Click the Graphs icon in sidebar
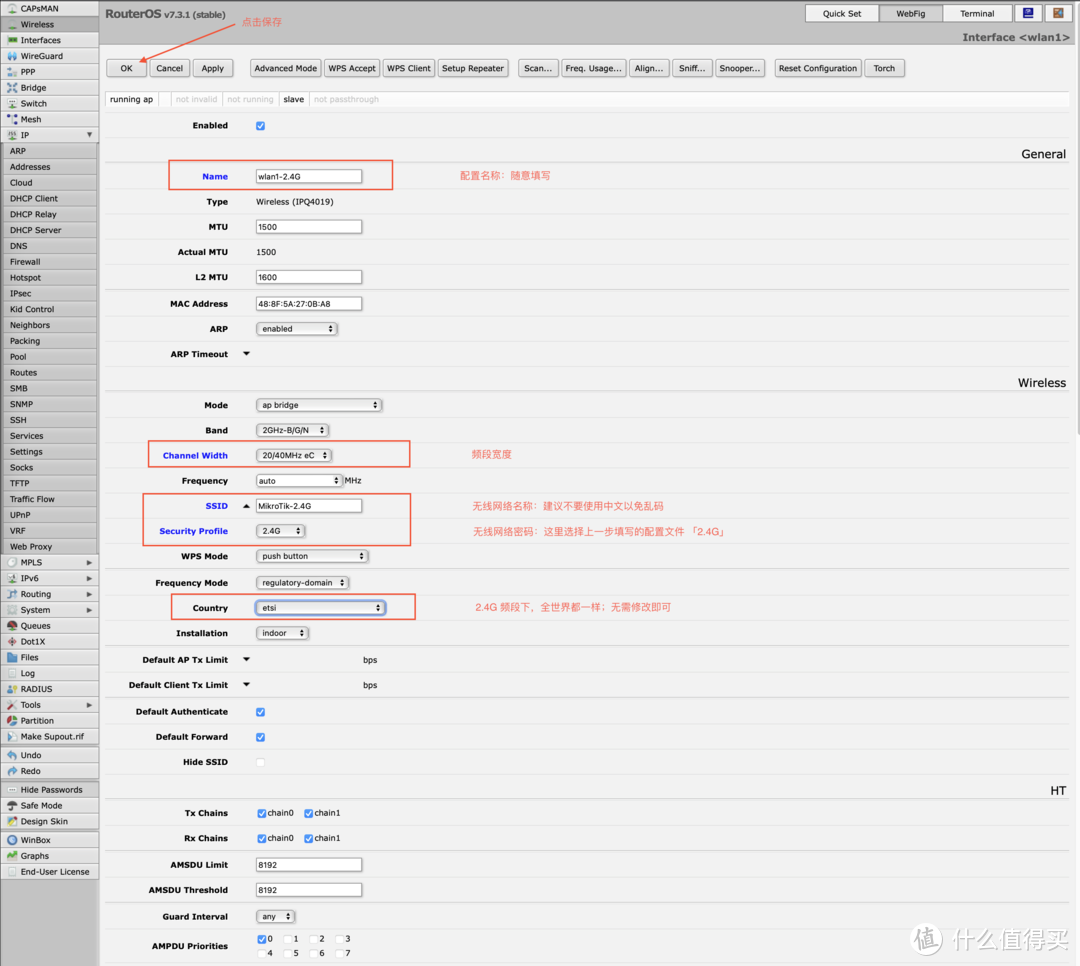The width and height of the screenshot is (1080, 966). pos(12,856)
